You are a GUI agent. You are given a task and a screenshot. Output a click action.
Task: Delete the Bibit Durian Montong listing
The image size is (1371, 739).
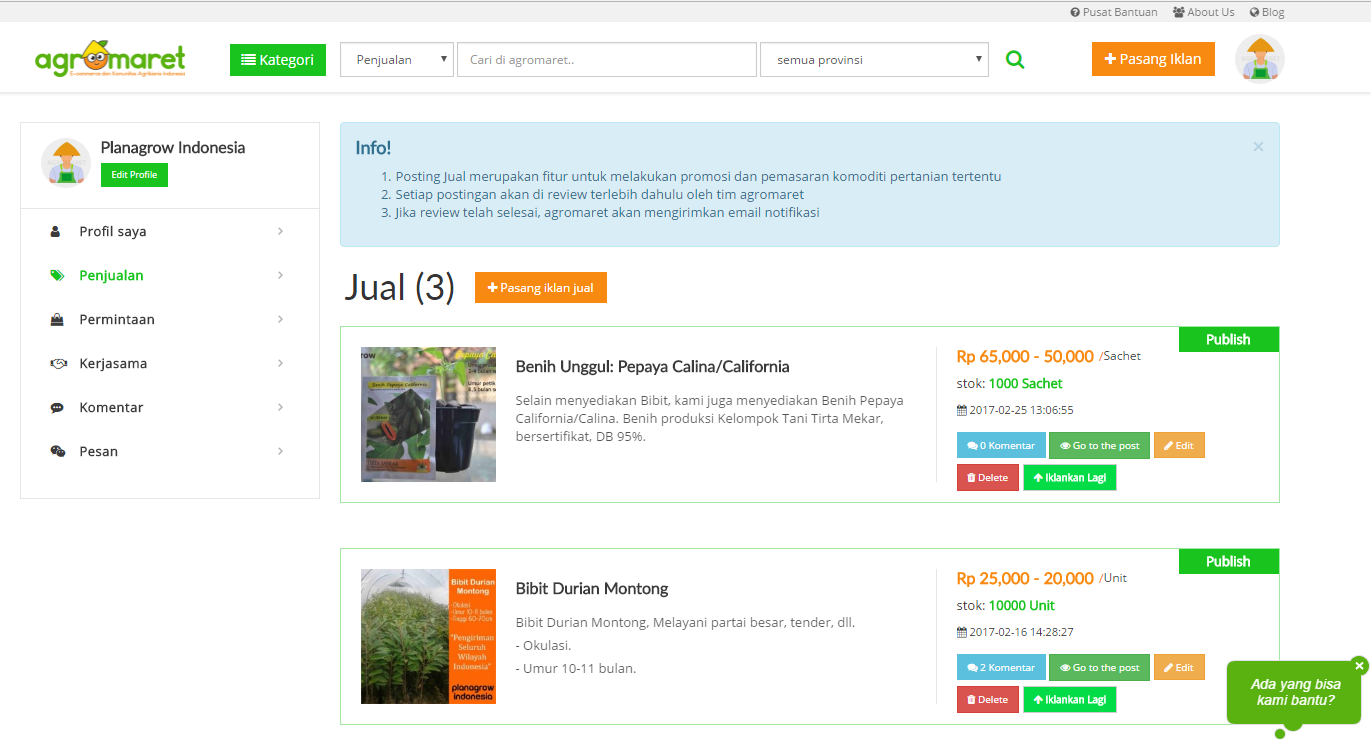coord(988,700)
